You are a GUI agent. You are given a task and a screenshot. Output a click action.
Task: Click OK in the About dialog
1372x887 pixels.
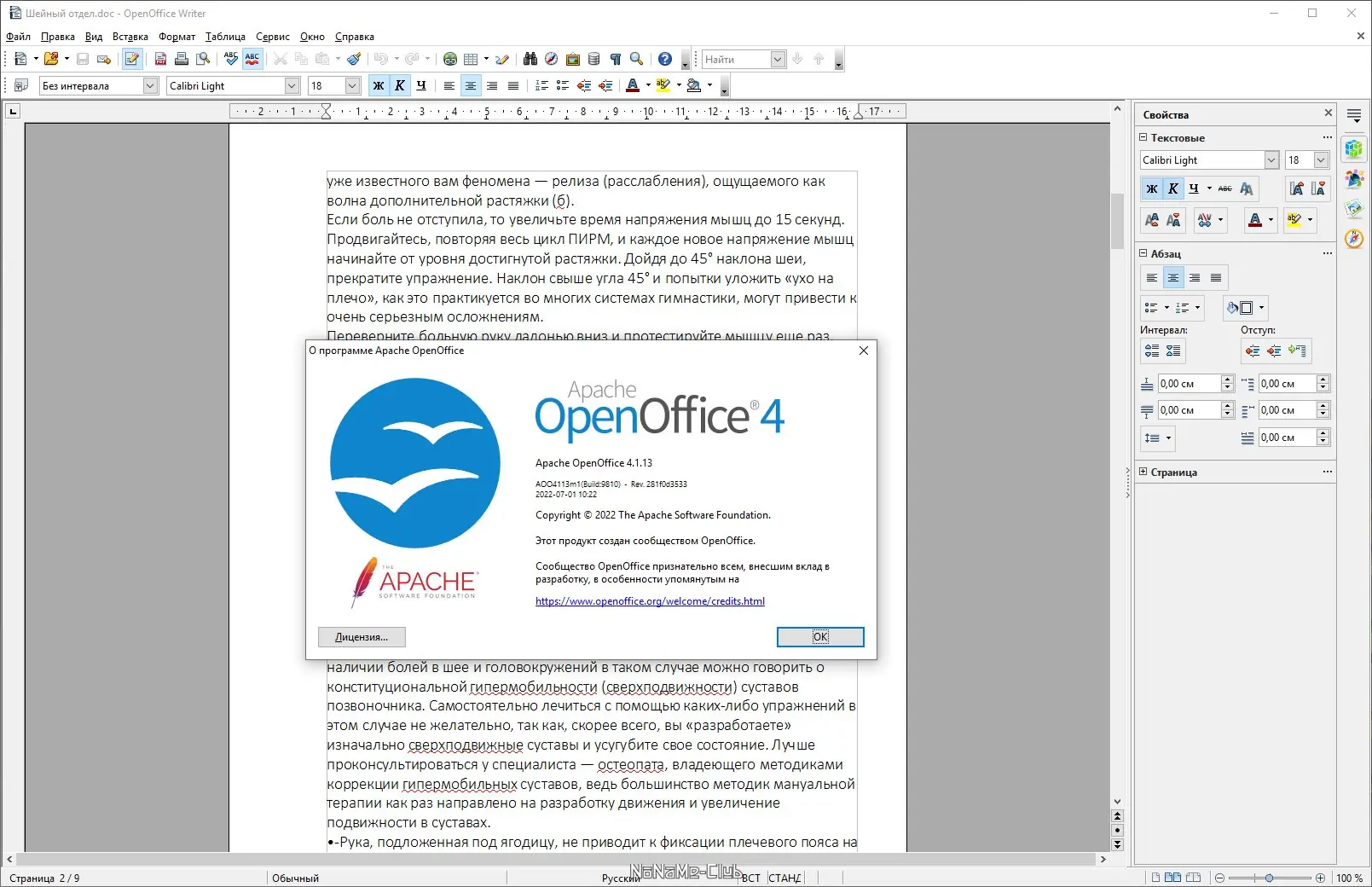click(x=820, y=637)
